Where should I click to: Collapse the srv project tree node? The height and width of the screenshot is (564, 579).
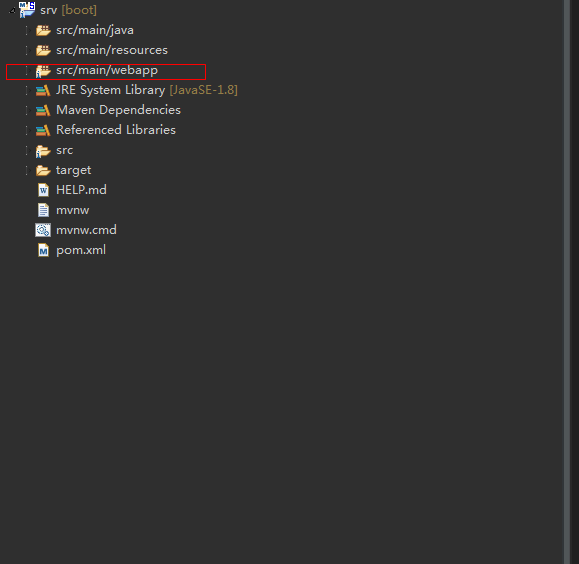click(12, 11)
